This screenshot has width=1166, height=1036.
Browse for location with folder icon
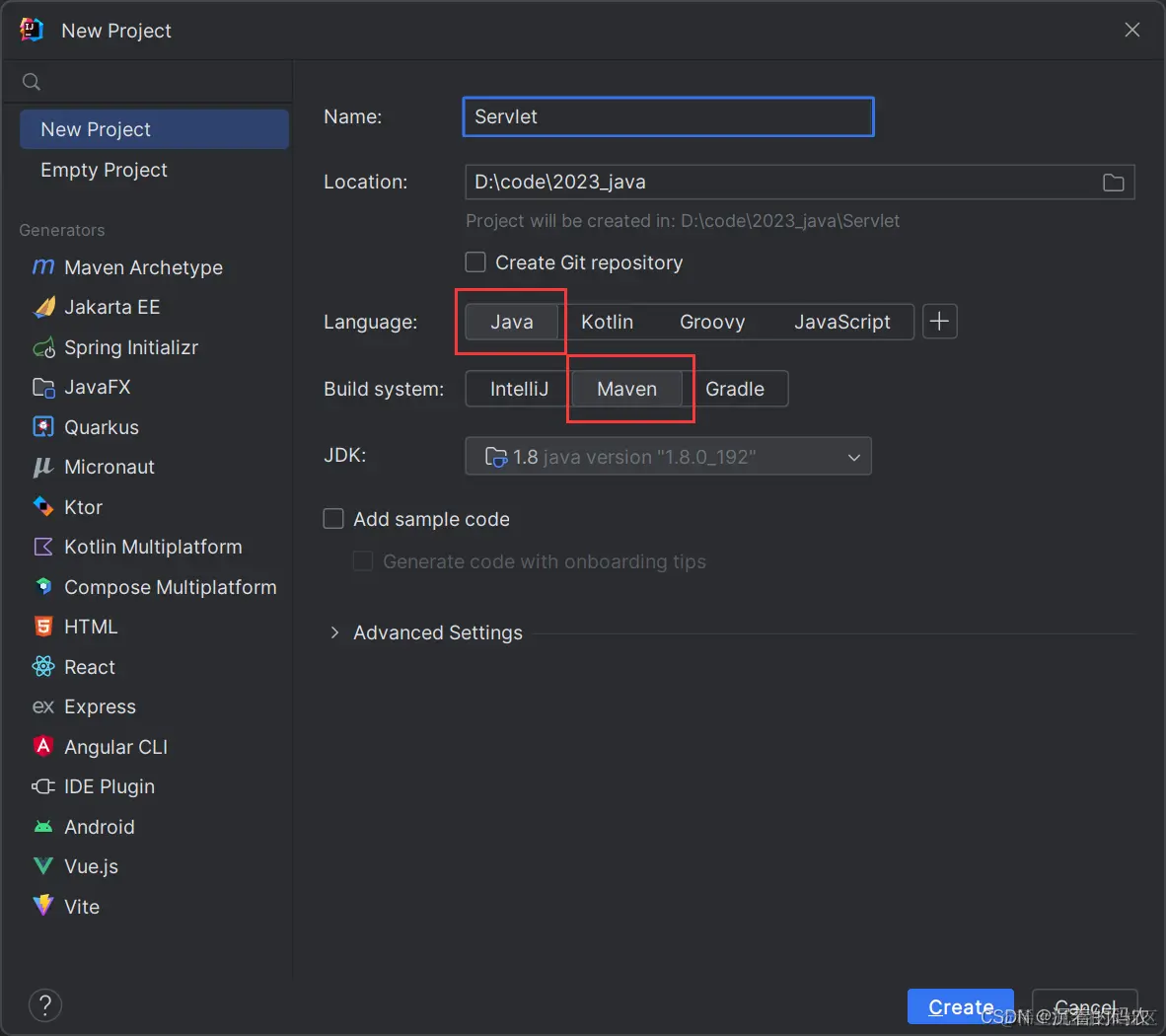(x=1113, y=183)
